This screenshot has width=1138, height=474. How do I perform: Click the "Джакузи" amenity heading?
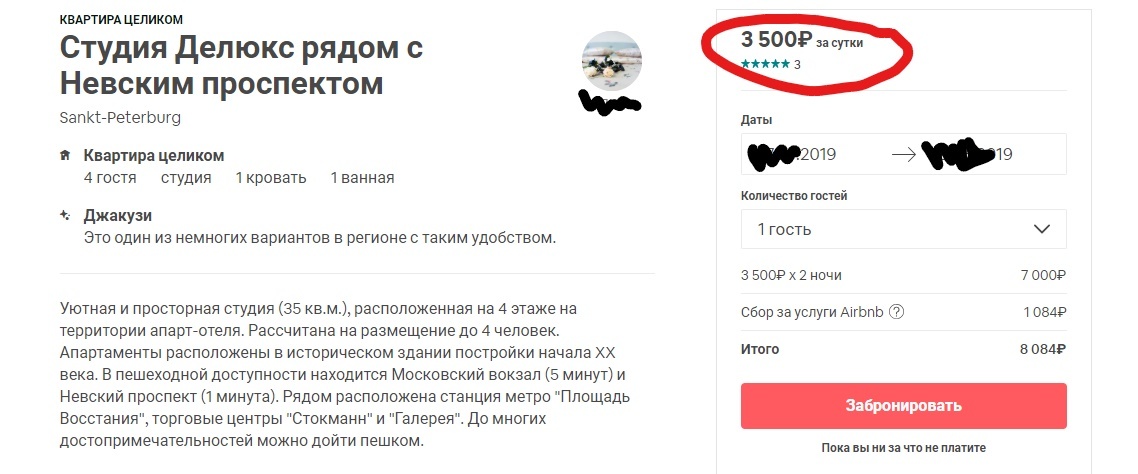[x=117, y=215]
